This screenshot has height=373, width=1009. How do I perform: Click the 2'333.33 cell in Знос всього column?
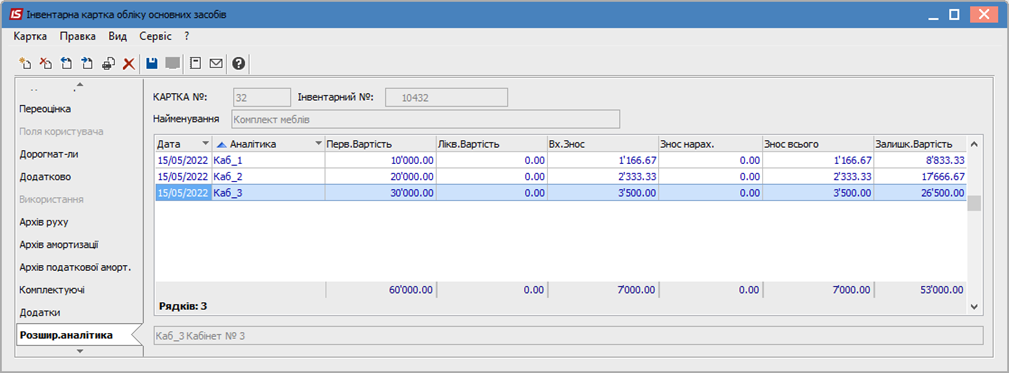coord(818,176)
